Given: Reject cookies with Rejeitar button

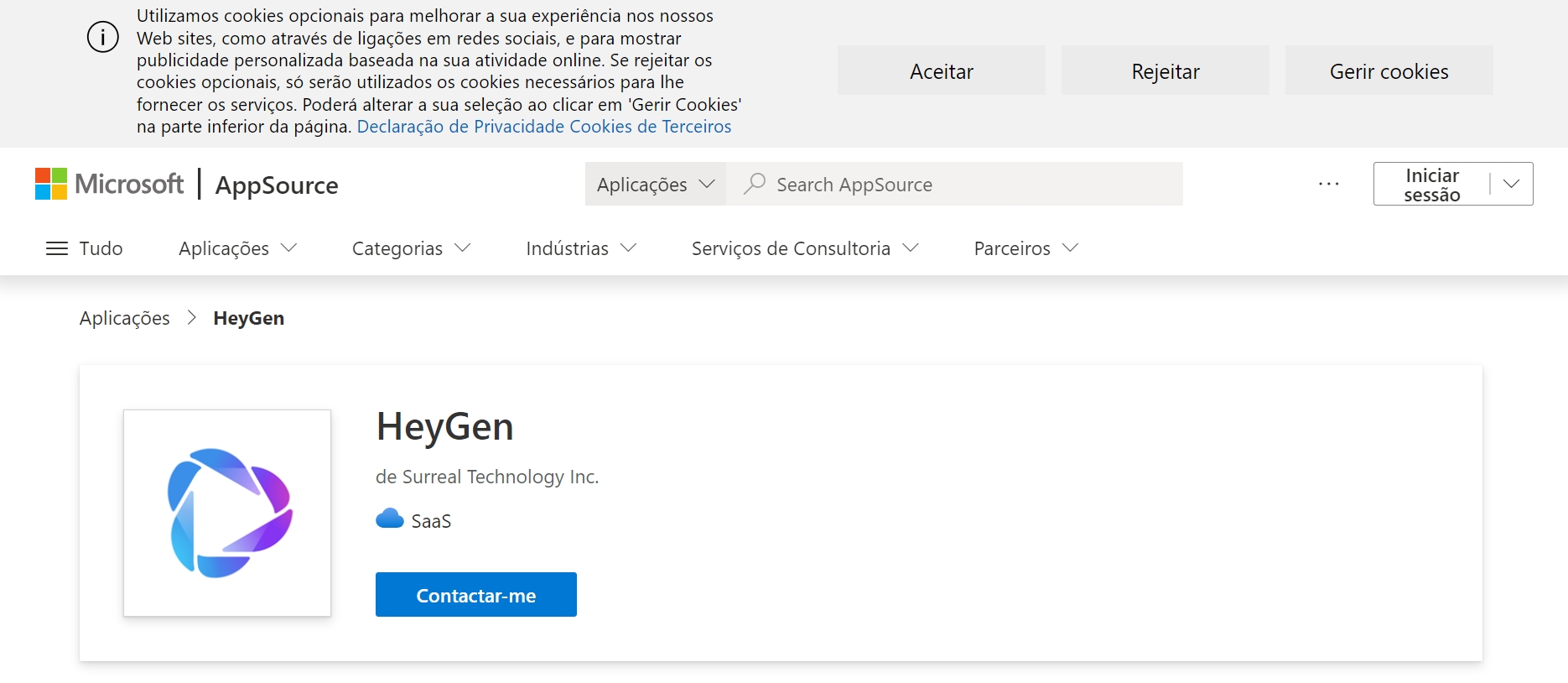Looking at the screenshot, I should click(x=1166, y=70).
